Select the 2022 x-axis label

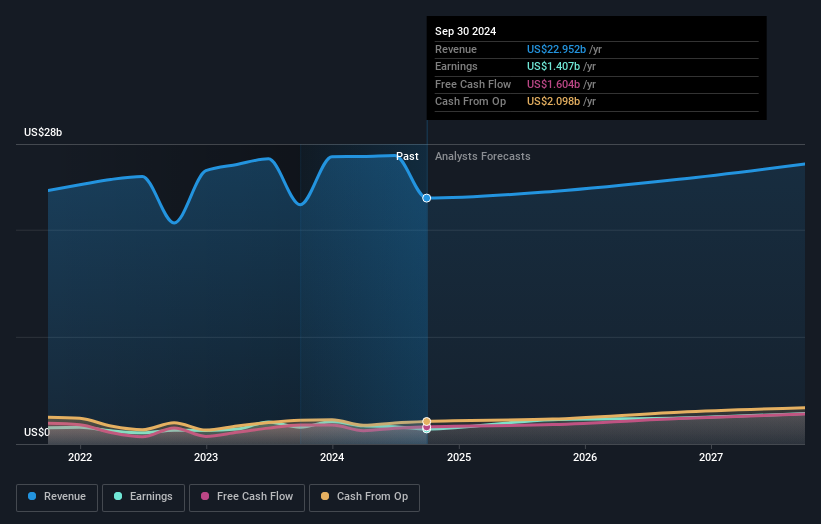80,457
